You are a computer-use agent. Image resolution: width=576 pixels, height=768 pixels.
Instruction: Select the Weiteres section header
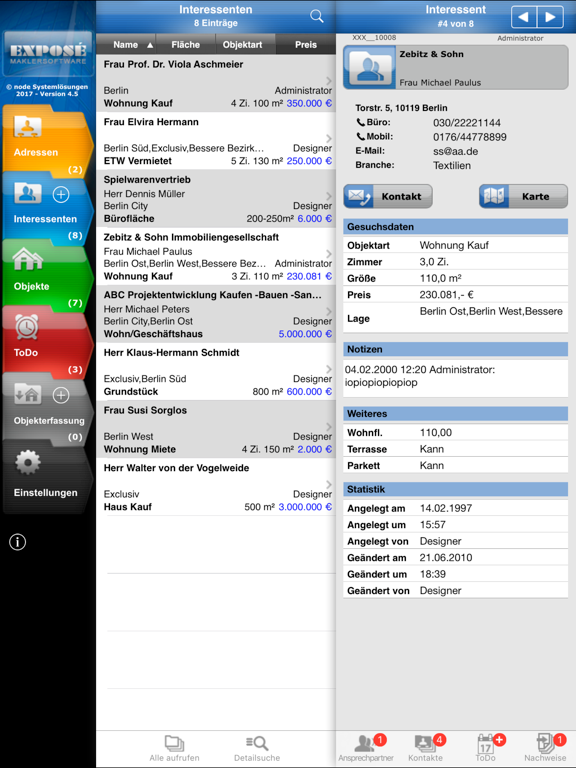(456, 414)
